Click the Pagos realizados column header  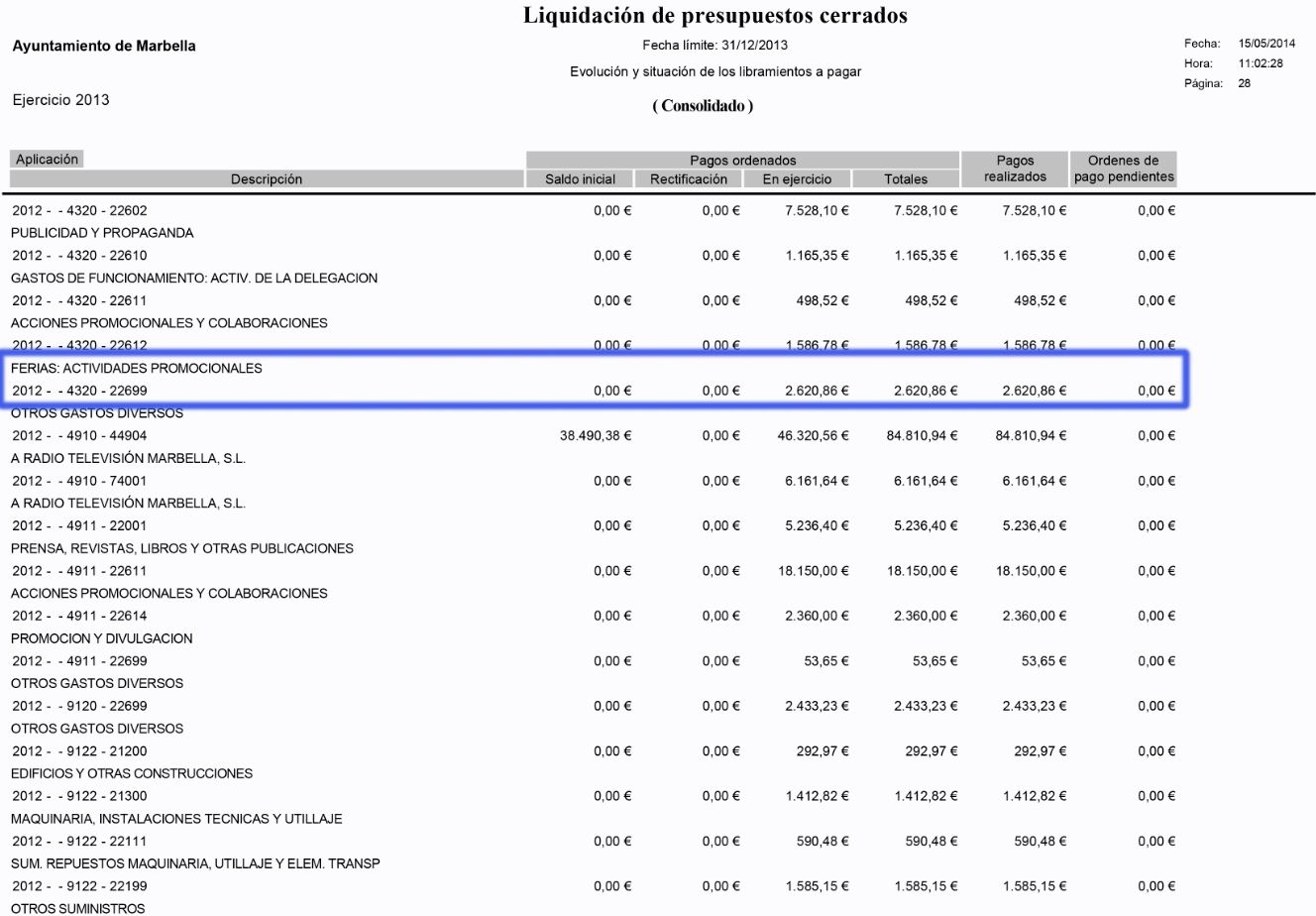(1015, 169)
